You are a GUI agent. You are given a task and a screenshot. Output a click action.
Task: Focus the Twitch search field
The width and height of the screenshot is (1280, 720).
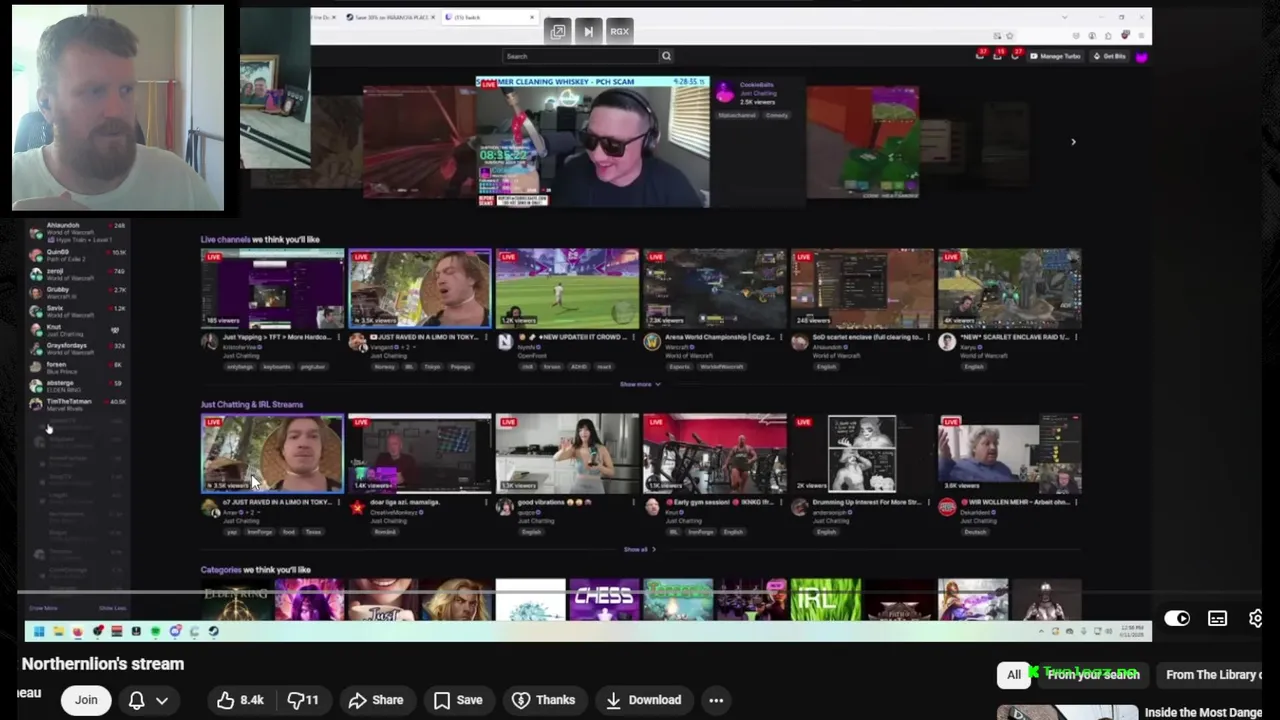point(580,56)
